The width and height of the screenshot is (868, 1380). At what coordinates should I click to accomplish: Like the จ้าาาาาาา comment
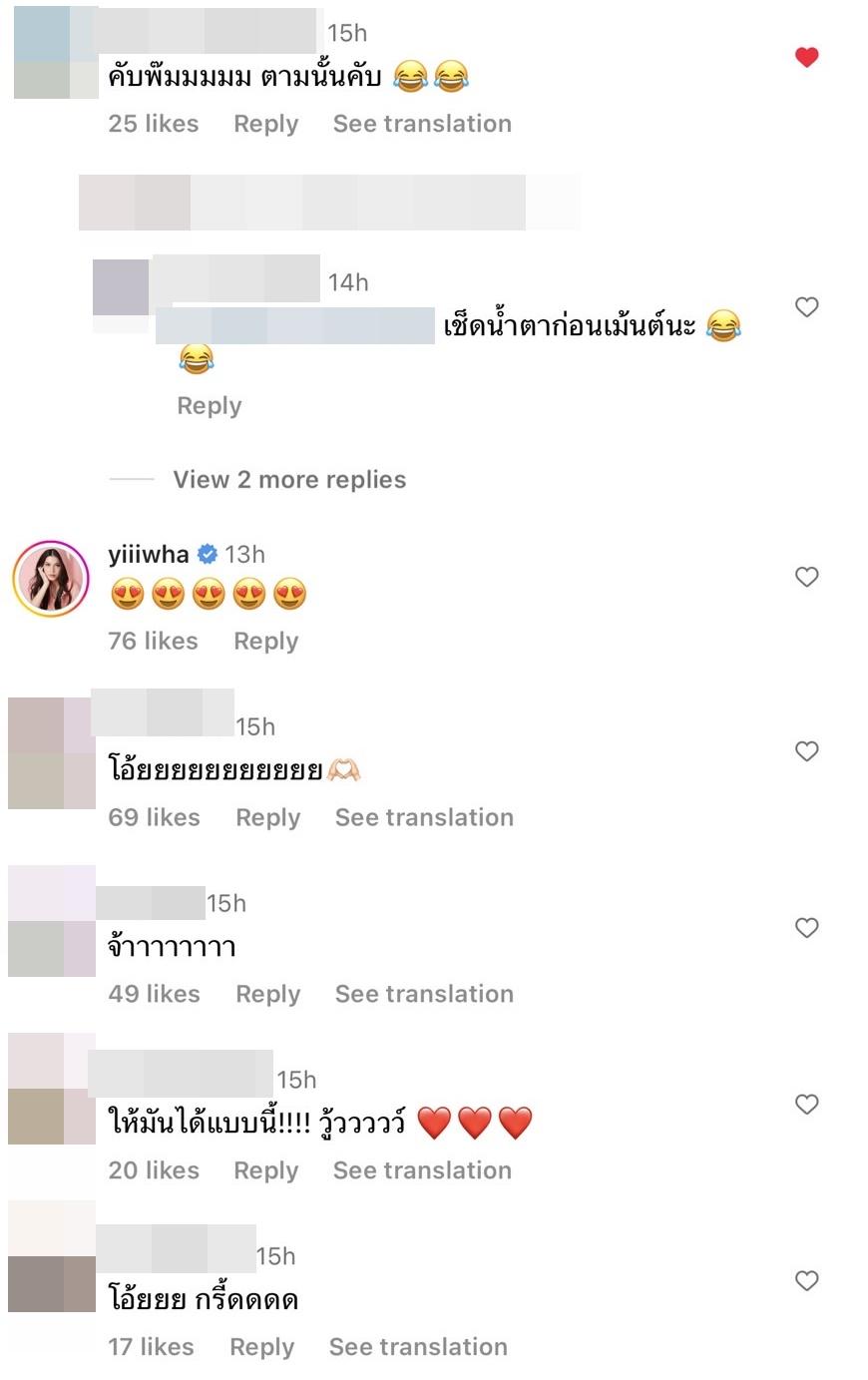coord(807,928)
